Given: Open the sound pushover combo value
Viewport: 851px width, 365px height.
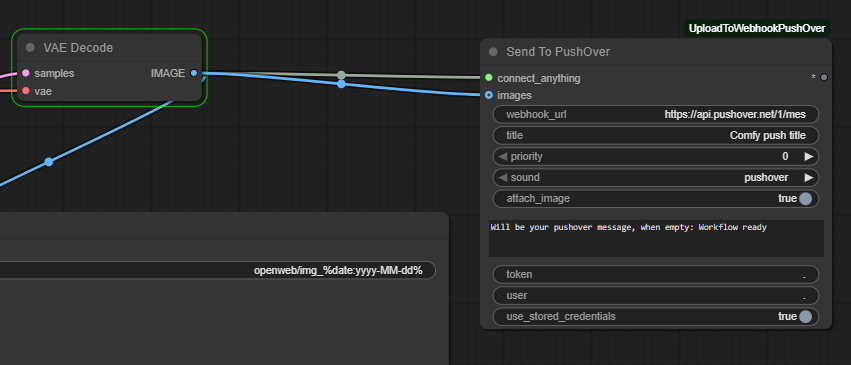Looking at the screenshot, I should pos(766,177).
